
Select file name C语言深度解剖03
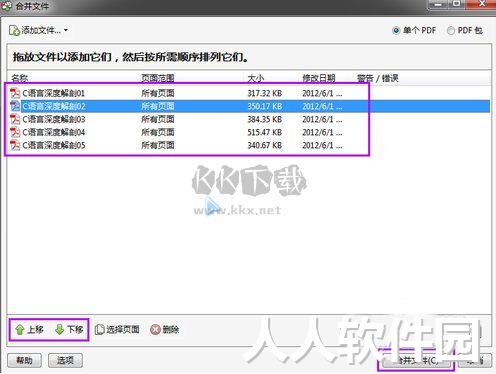pos(54,119)
